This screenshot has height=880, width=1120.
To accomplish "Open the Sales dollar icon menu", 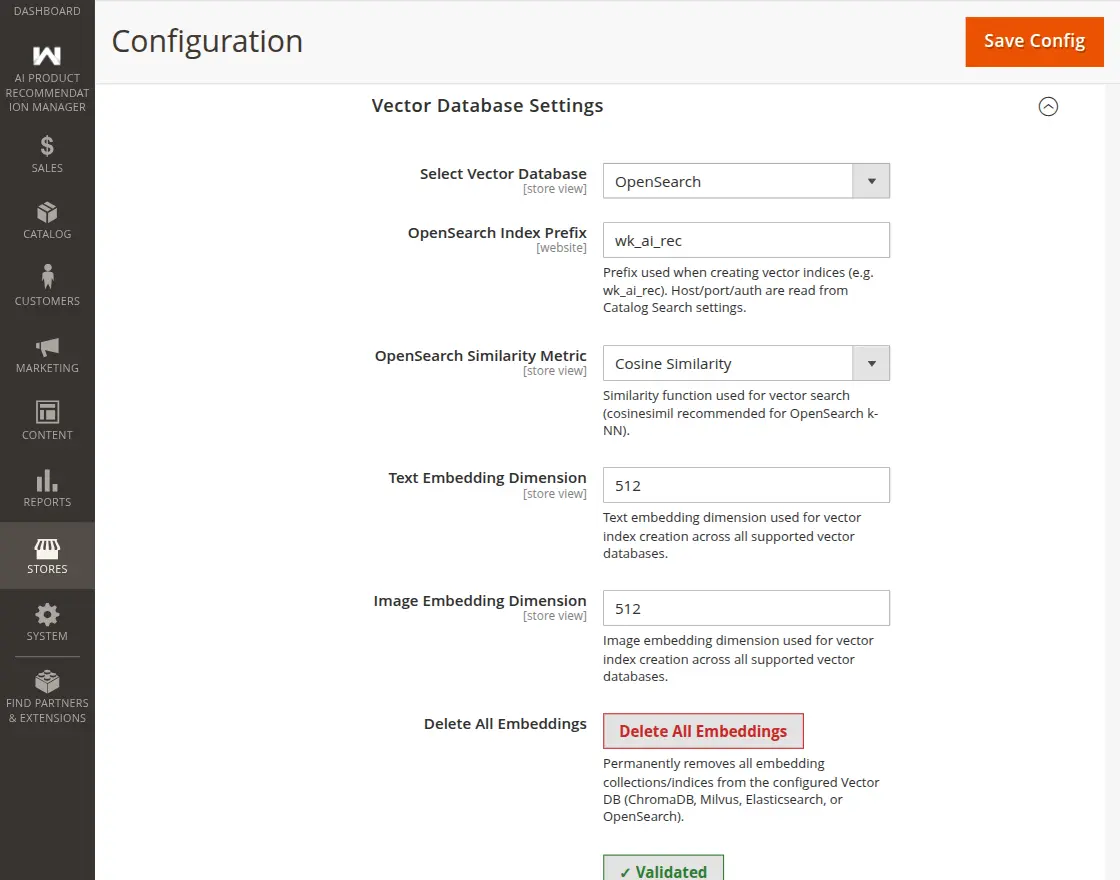I will [x=47, y=147].
